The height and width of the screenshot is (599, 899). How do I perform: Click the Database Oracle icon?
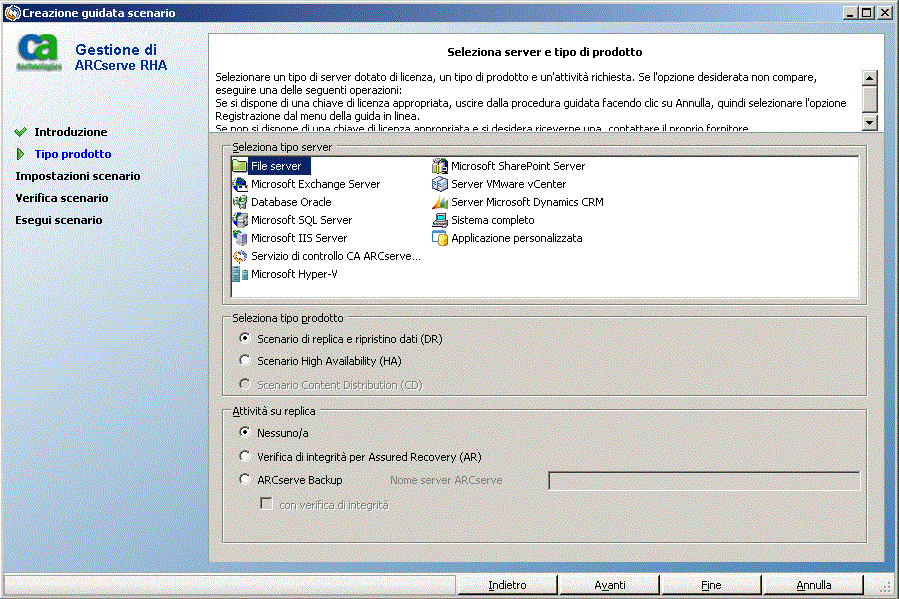pos(240,202)
